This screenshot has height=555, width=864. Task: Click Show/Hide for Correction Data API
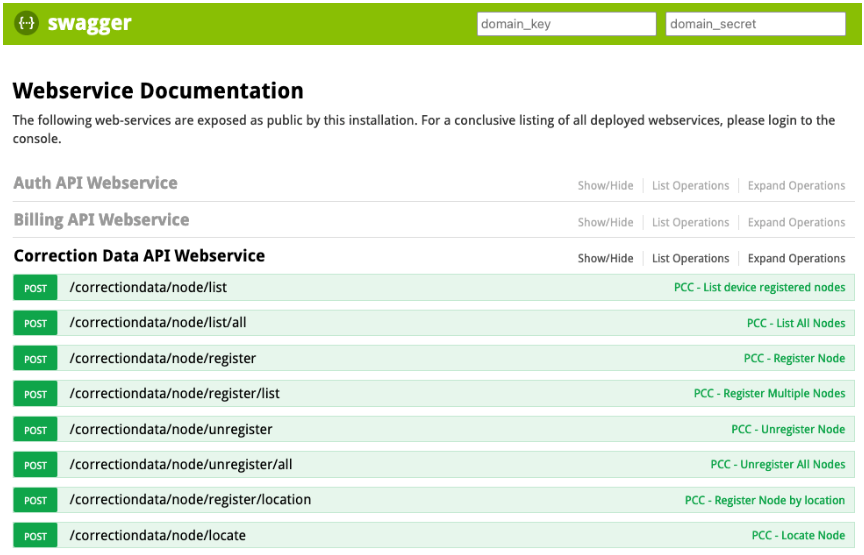pos(605,258)
